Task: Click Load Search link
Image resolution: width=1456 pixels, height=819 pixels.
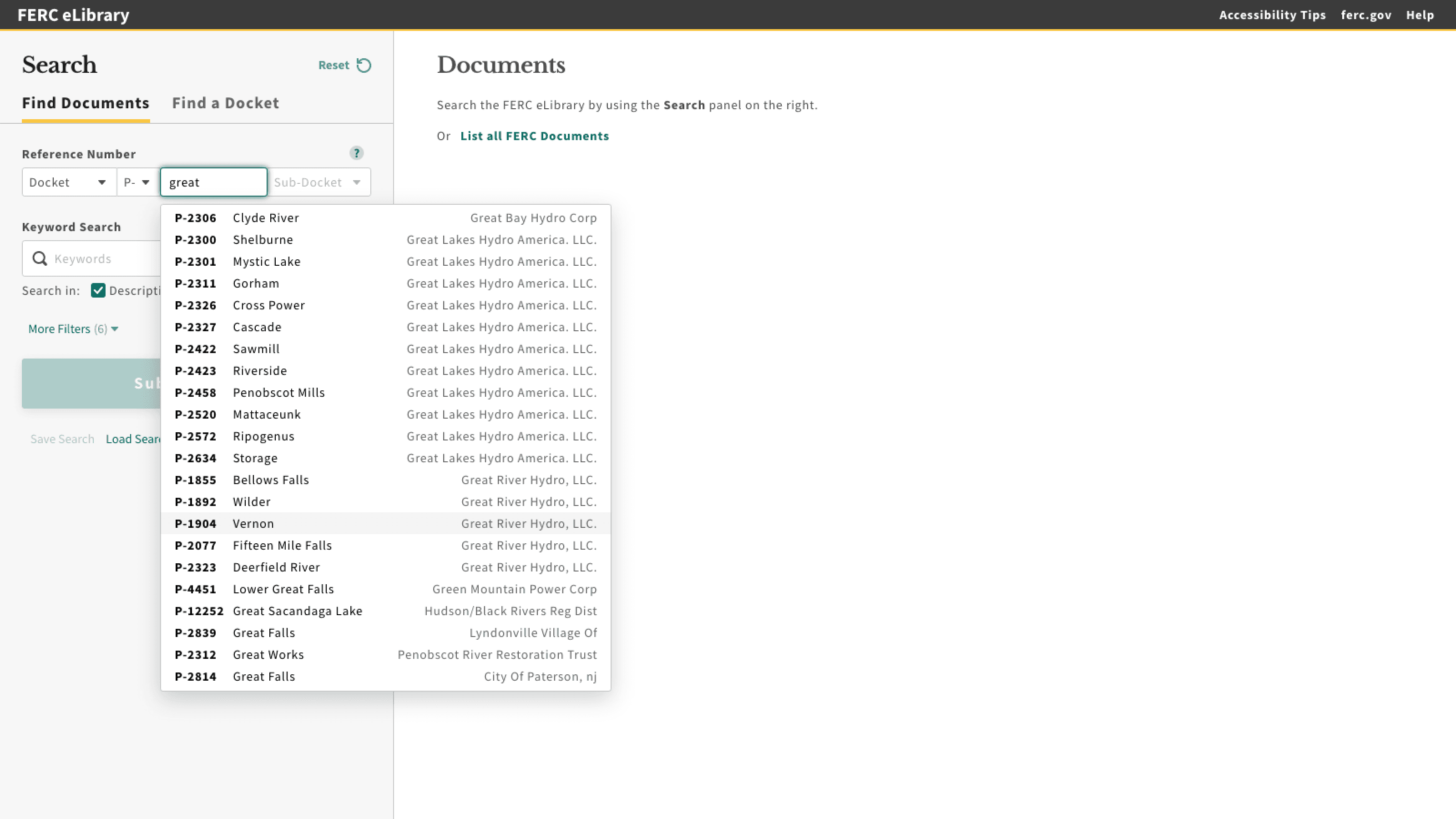Action: point(133,439)
